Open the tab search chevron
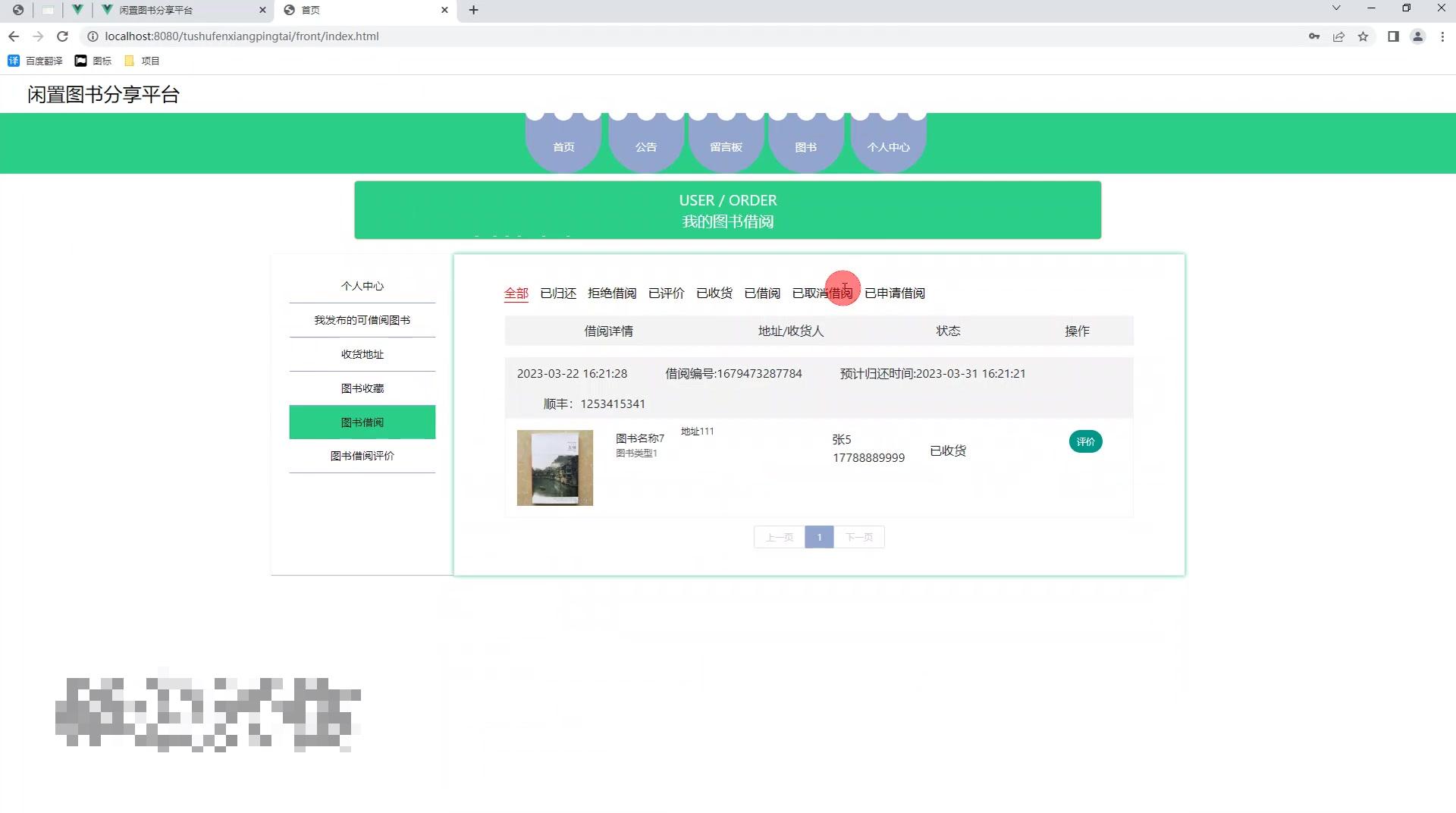The width and height of the screenshot is (1456, 813). 1335,10
